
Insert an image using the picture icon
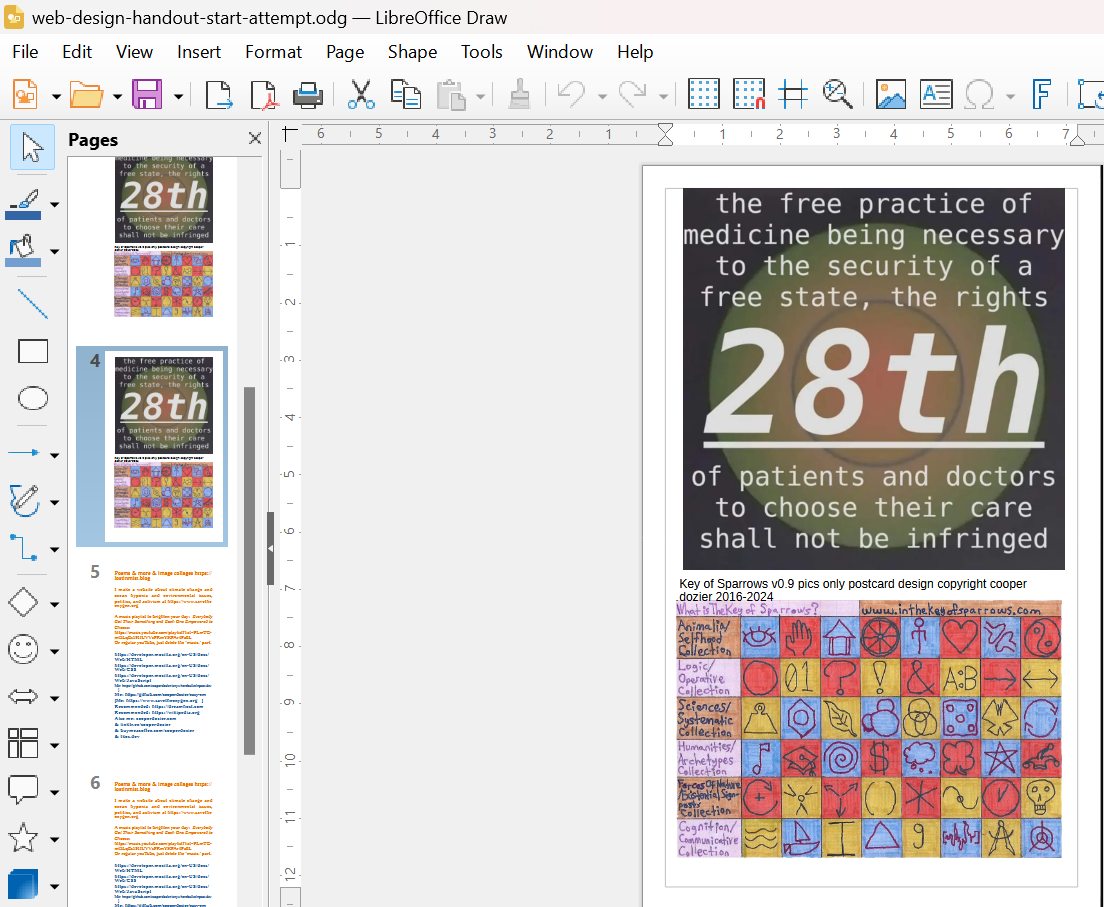point(891,94)
